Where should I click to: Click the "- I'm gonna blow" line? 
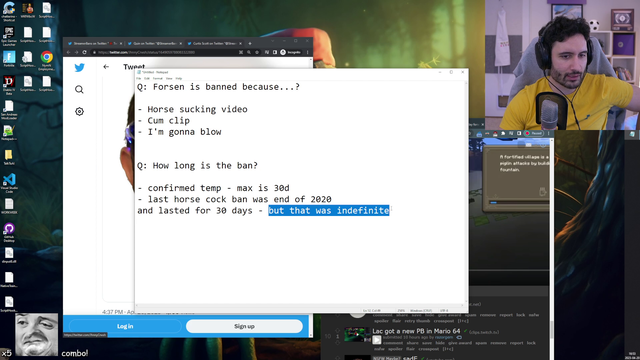(179, 132)
